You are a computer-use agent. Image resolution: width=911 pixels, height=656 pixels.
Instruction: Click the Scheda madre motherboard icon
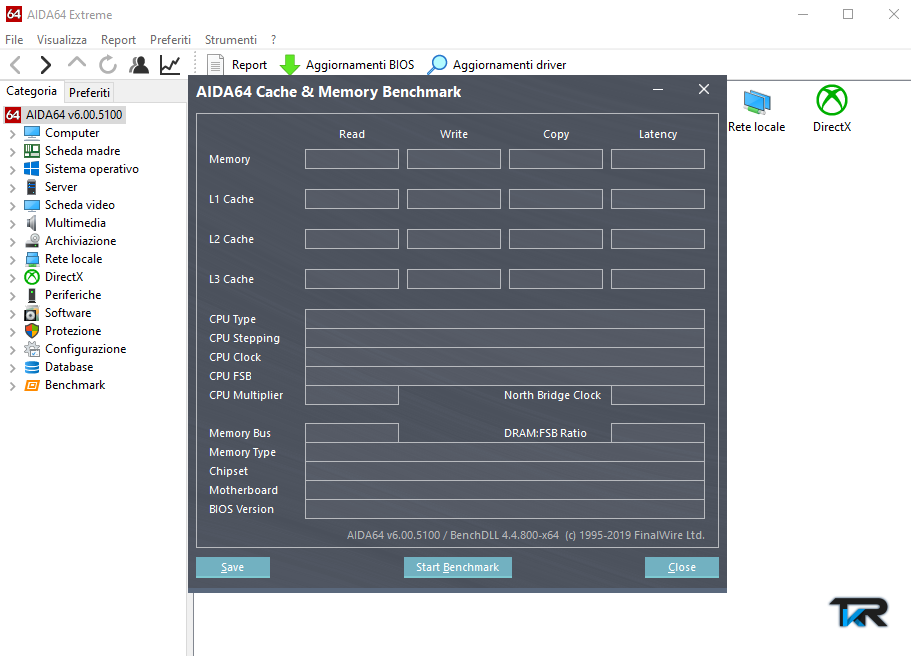point(32,151)
